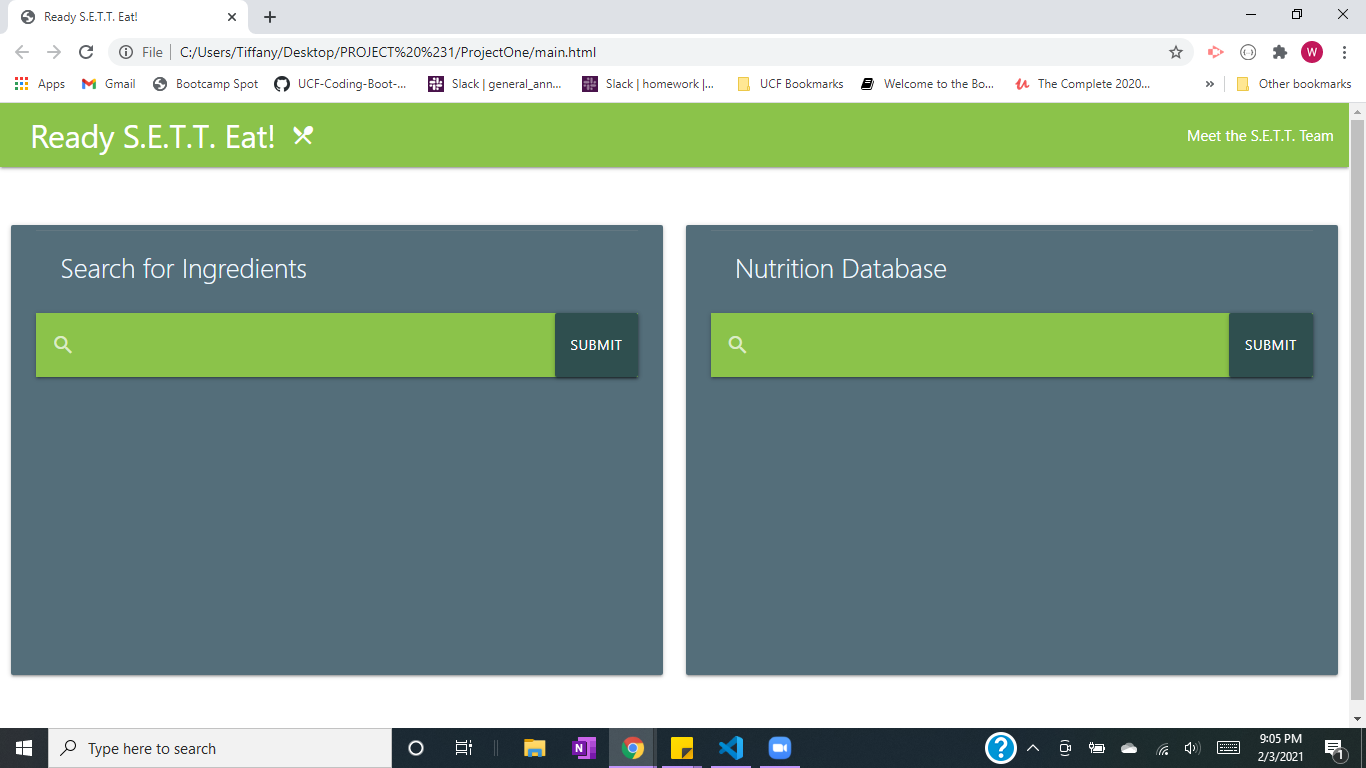
Task: Open the Welcome to the Bo... bookmark
Action: (x=927, y=84)
